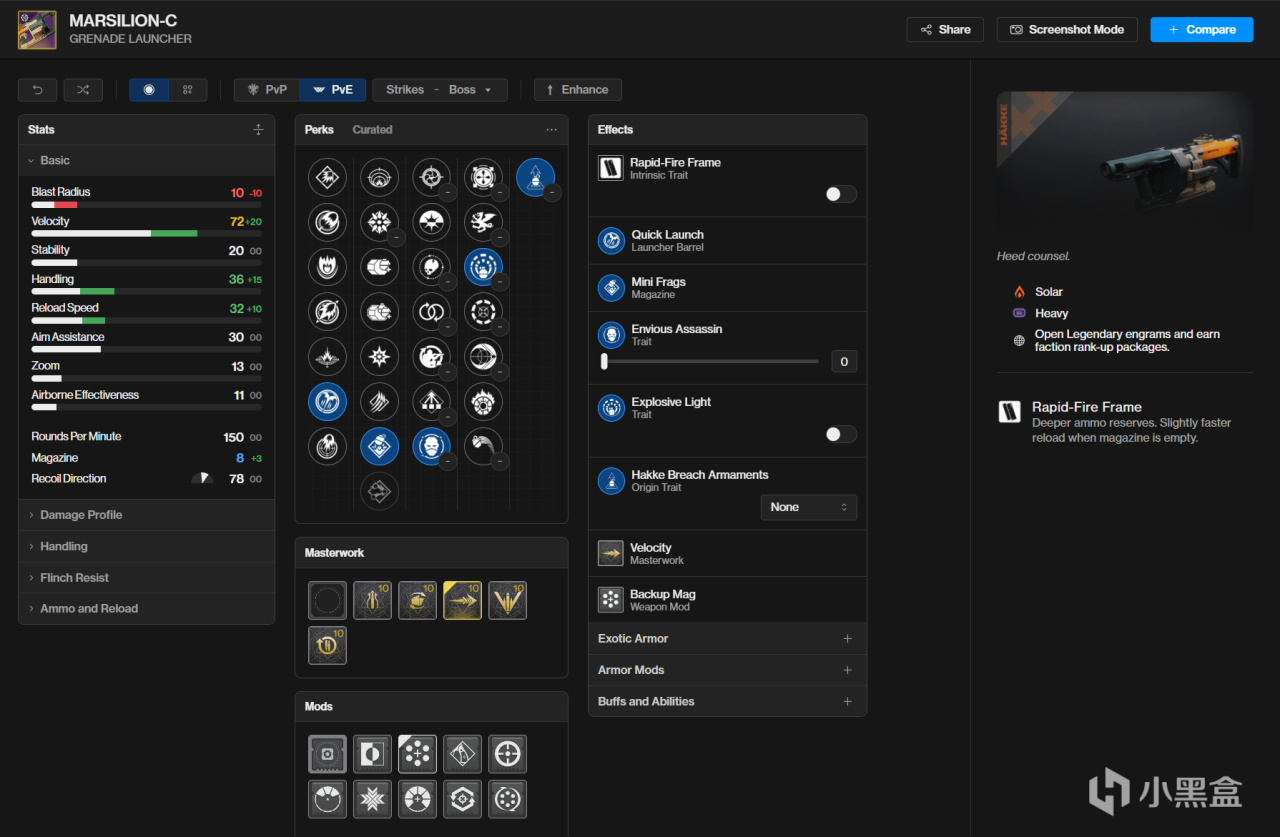Activate Screenshot Mode

tap(1067, 30)
